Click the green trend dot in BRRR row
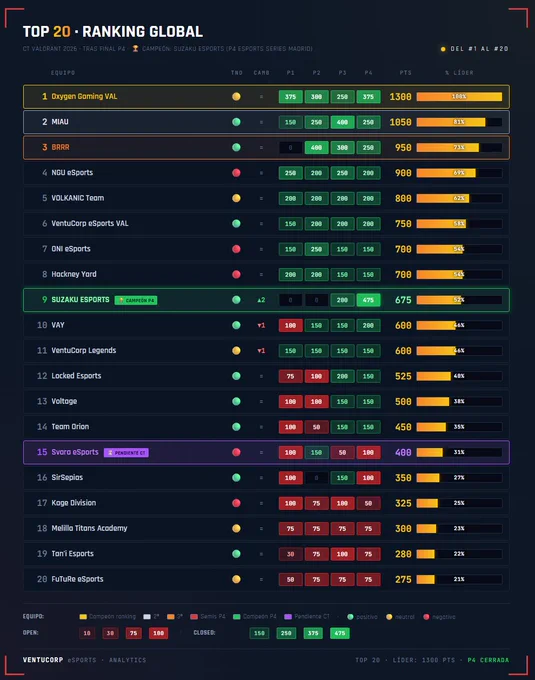This screenshot has height=680, width=535. pyautogui.click(x=236, y=147)
